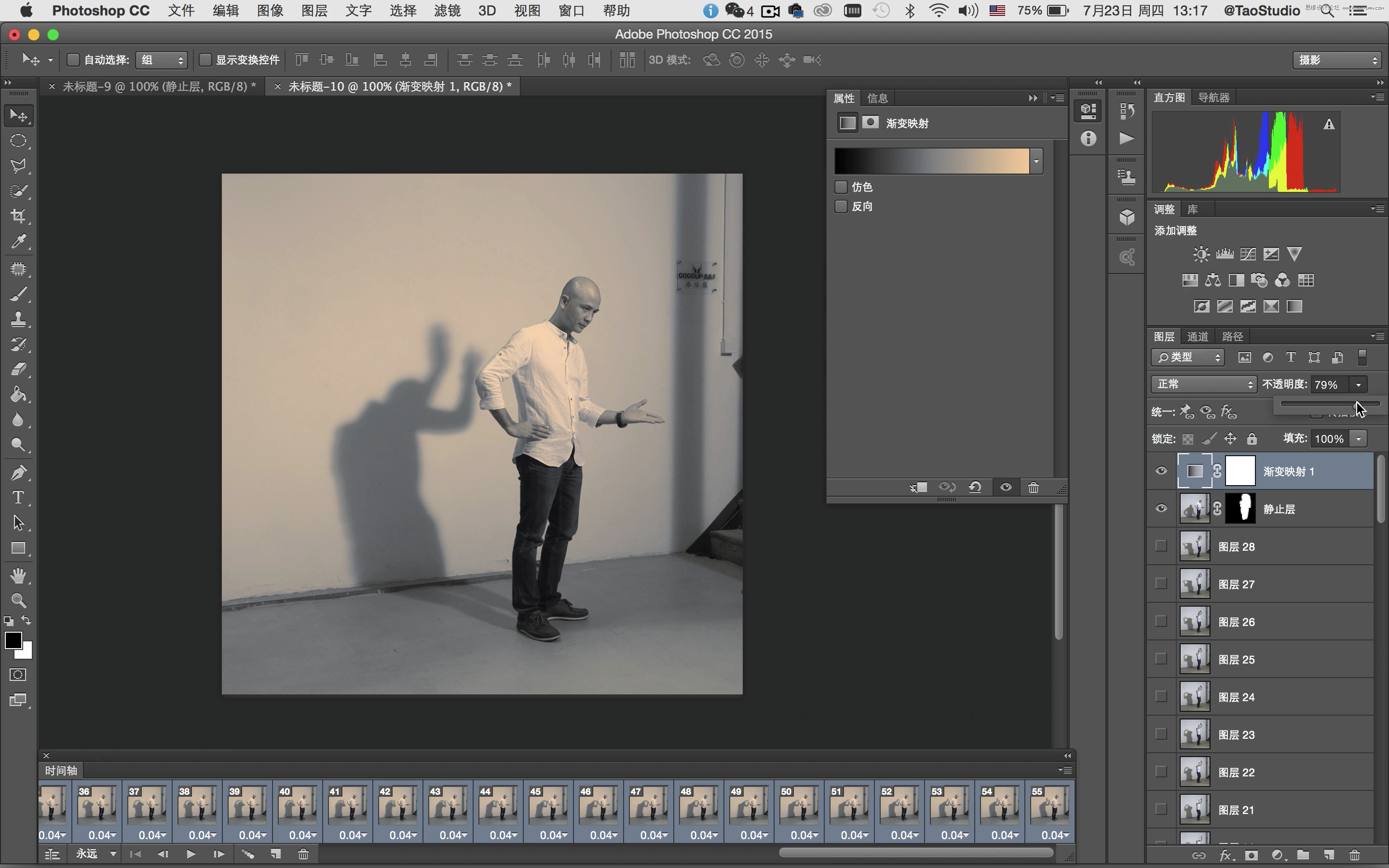This screenshot has width=1389, height=868.
Task: Select the Move tool
Action: click(18, 115)
